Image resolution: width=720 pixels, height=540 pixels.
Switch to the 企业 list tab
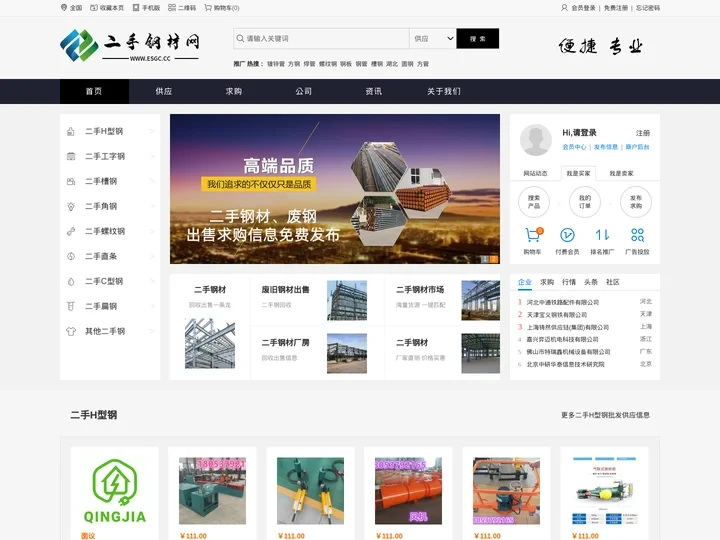tap(525, 282)
